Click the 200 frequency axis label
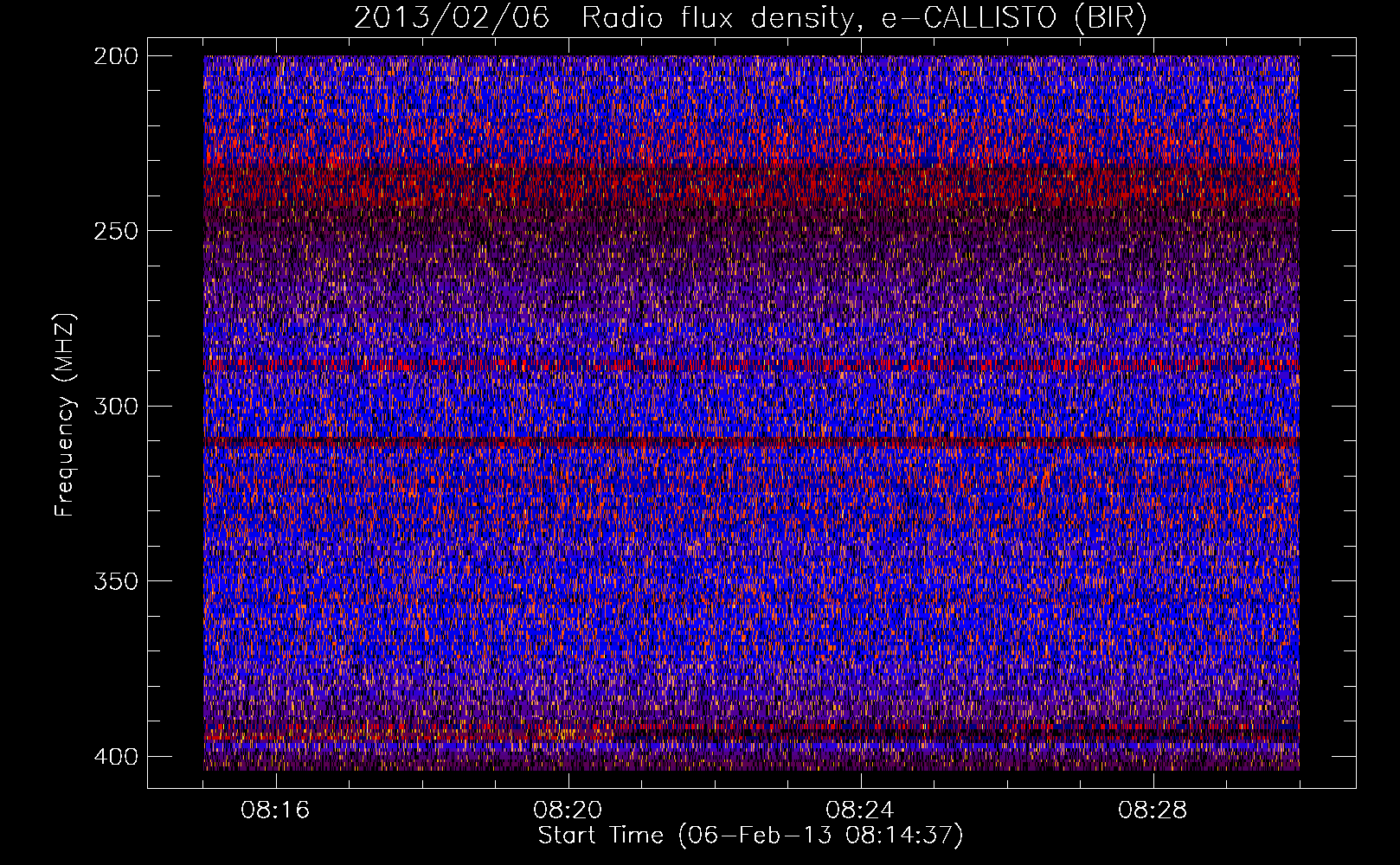The height and width of the screenshot is (865, 1400). (115, 56)
